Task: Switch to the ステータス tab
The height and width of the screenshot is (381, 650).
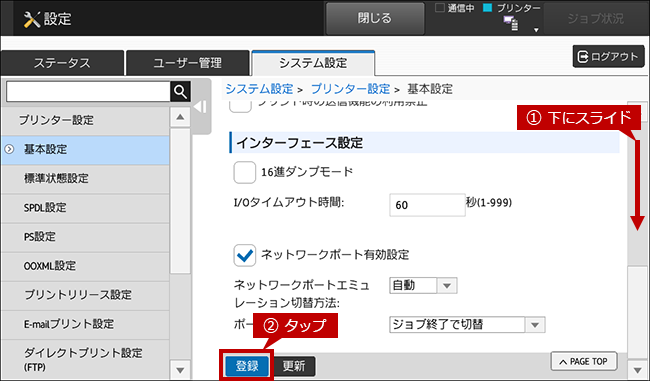Action: tap(62, 63)
